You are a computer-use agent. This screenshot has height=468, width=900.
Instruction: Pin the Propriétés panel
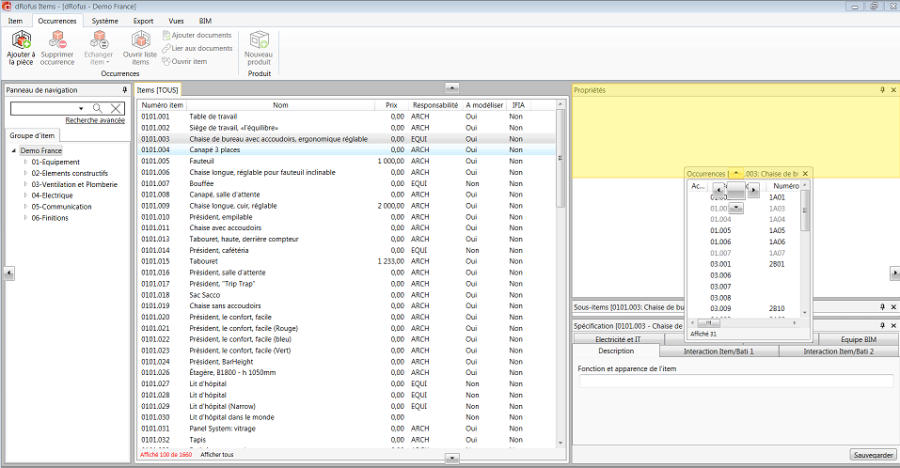pos(882,90)
